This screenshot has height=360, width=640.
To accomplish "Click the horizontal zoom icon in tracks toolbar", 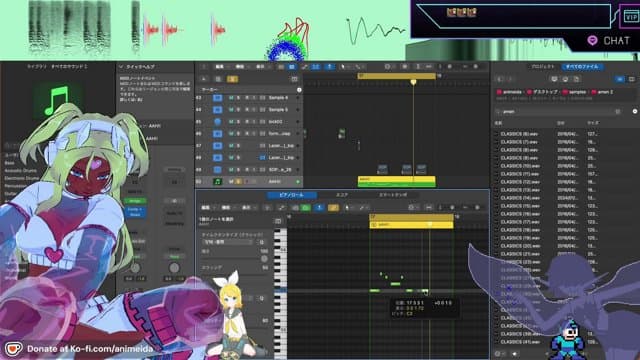I will point(429,67).
